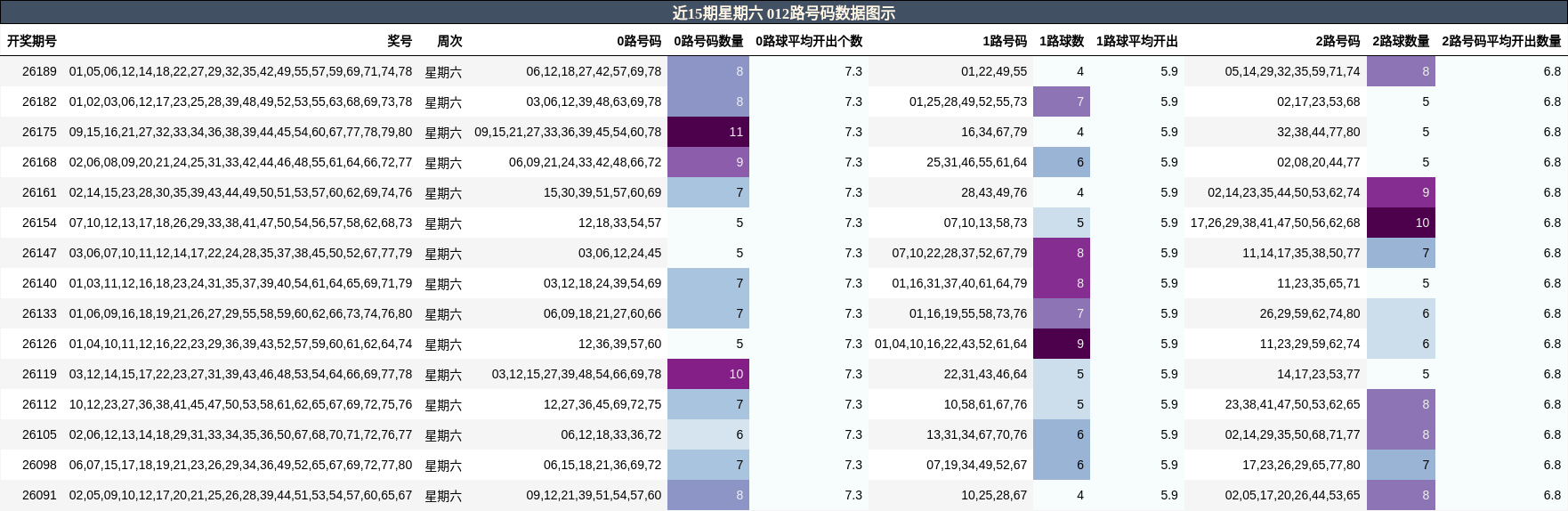1568x511 pixels.
Task: Select the 1路球数 cell 8 in row 26147
Action: tap(1062, 253)
